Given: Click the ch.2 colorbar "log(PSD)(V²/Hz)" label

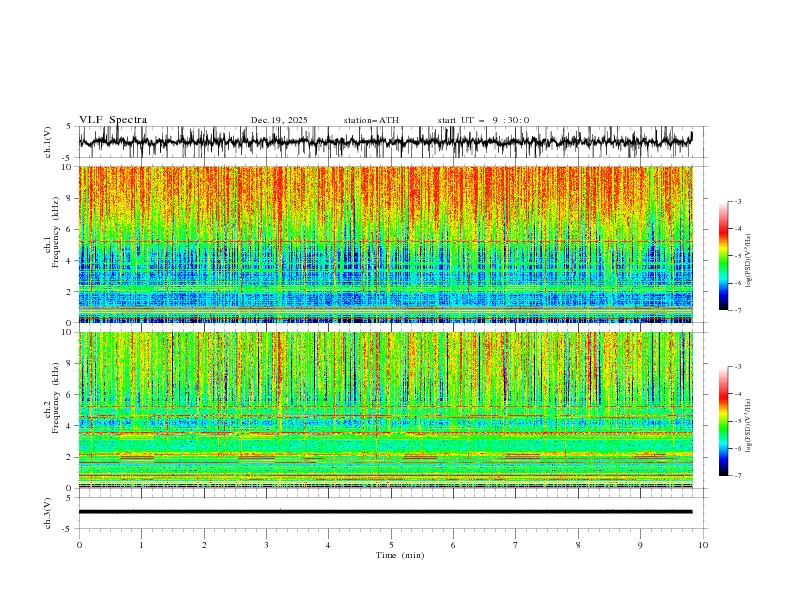Looking at the screenshot, I should tap(748, 425).
